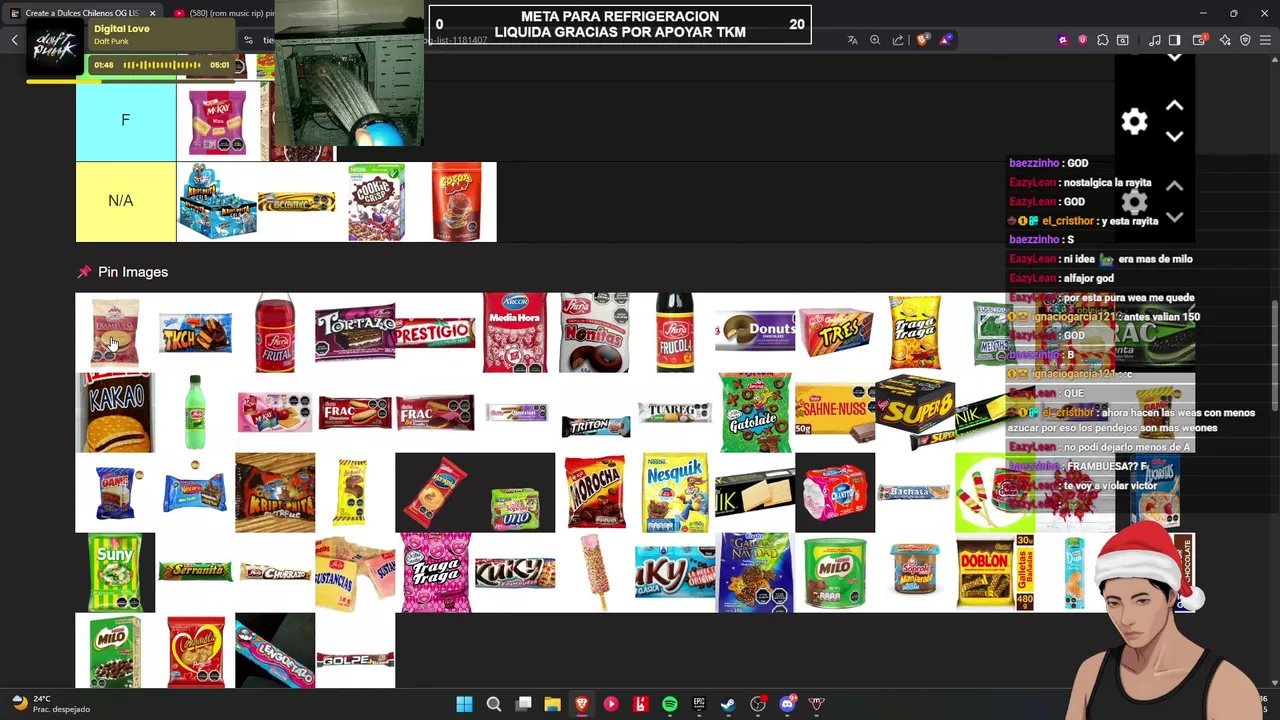Open the Brave VPN shield icon
The height and width of the screenshot is (720, 1280).
pyautogui.click(x=1245, y=40)
